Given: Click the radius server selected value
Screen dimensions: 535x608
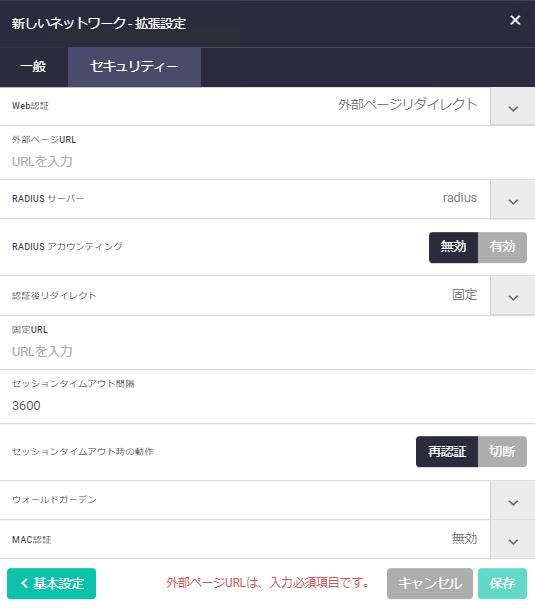Looking at the screenshot, I should pos(460,198).
